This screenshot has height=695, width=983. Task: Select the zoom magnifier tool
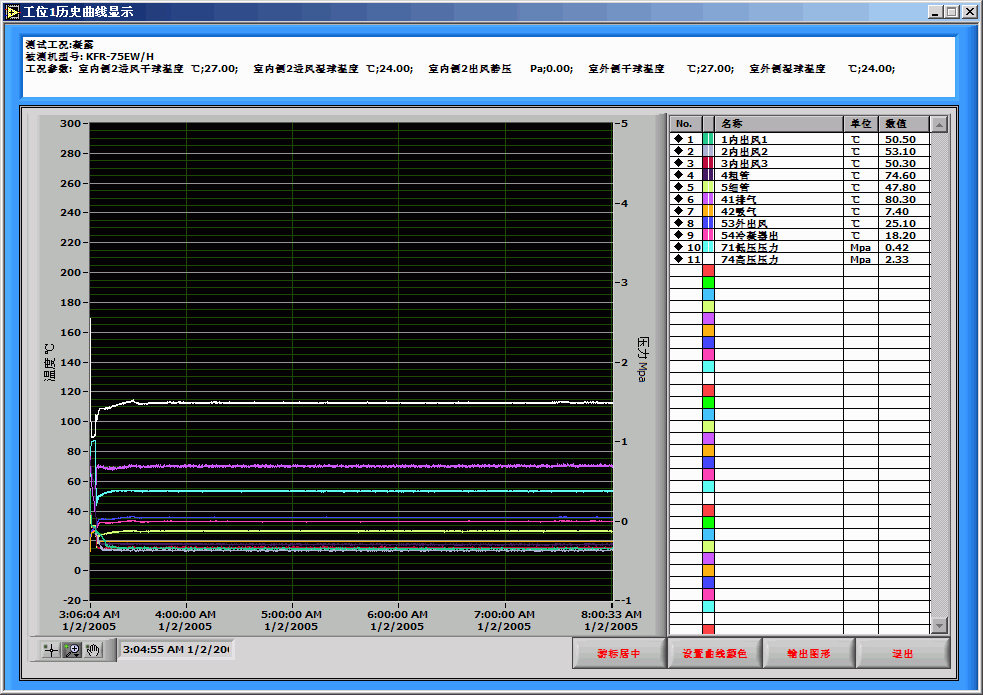[x=72, y=650]
